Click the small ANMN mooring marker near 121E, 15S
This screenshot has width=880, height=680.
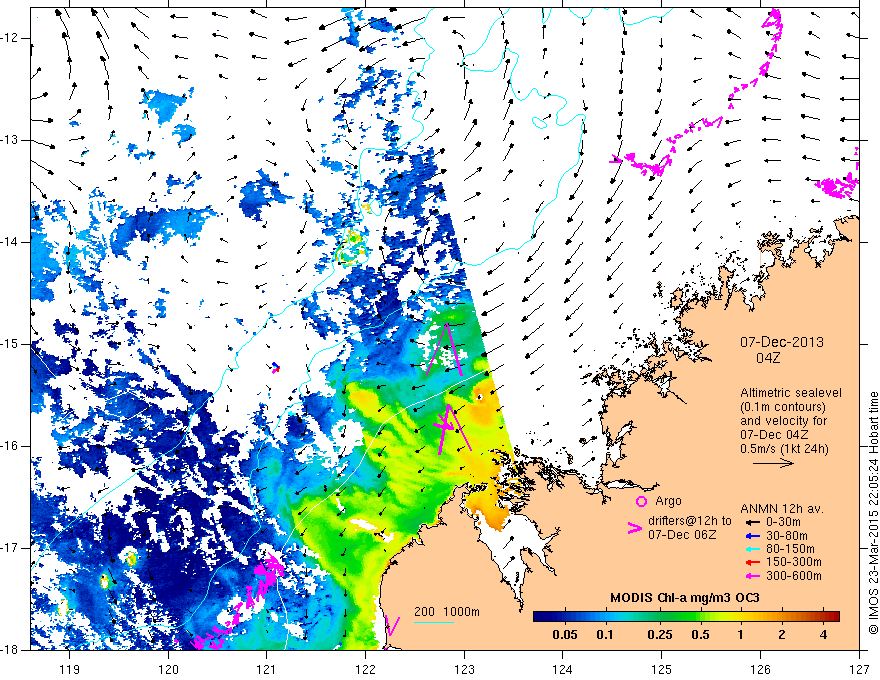pyautogui.click(x=276, y=367)
